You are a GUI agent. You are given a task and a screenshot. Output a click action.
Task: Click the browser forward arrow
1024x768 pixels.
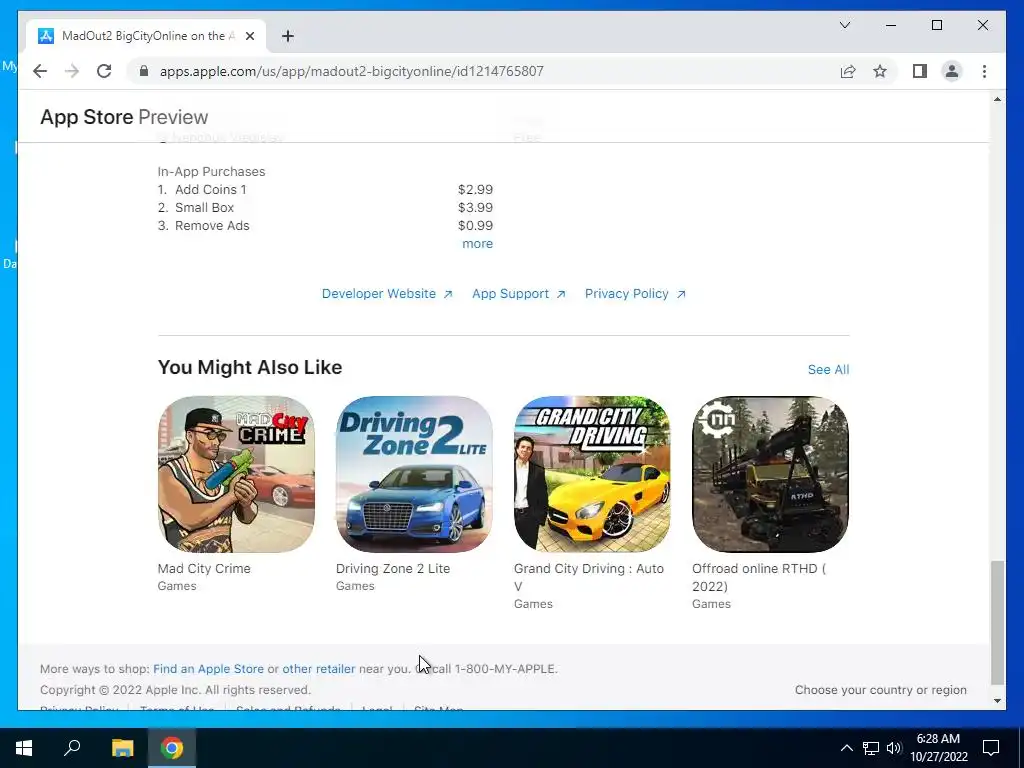click(x=72, y=71)
